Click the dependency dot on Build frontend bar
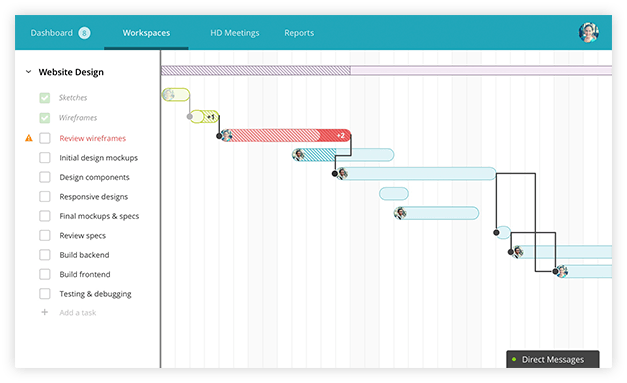627x383 pixels. click(x=555, y=271)
